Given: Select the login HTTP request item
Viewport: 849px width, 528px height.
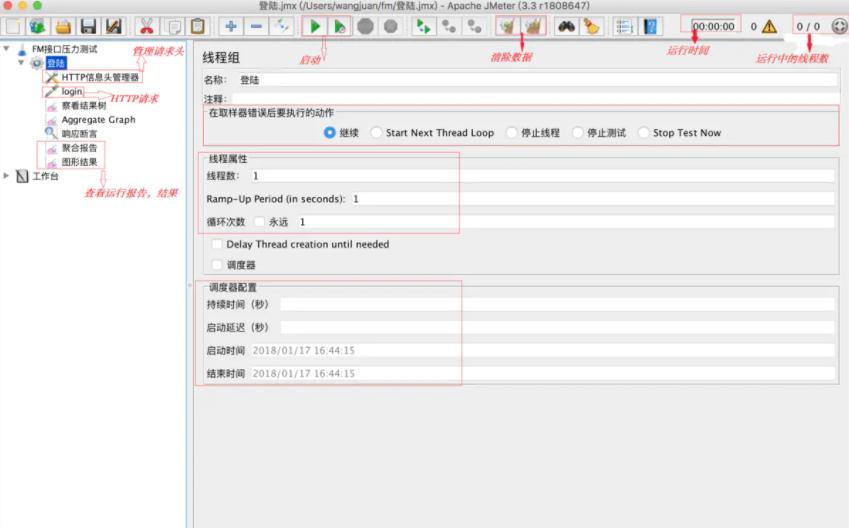Looking at the screenshot, I should click(71, 91).
